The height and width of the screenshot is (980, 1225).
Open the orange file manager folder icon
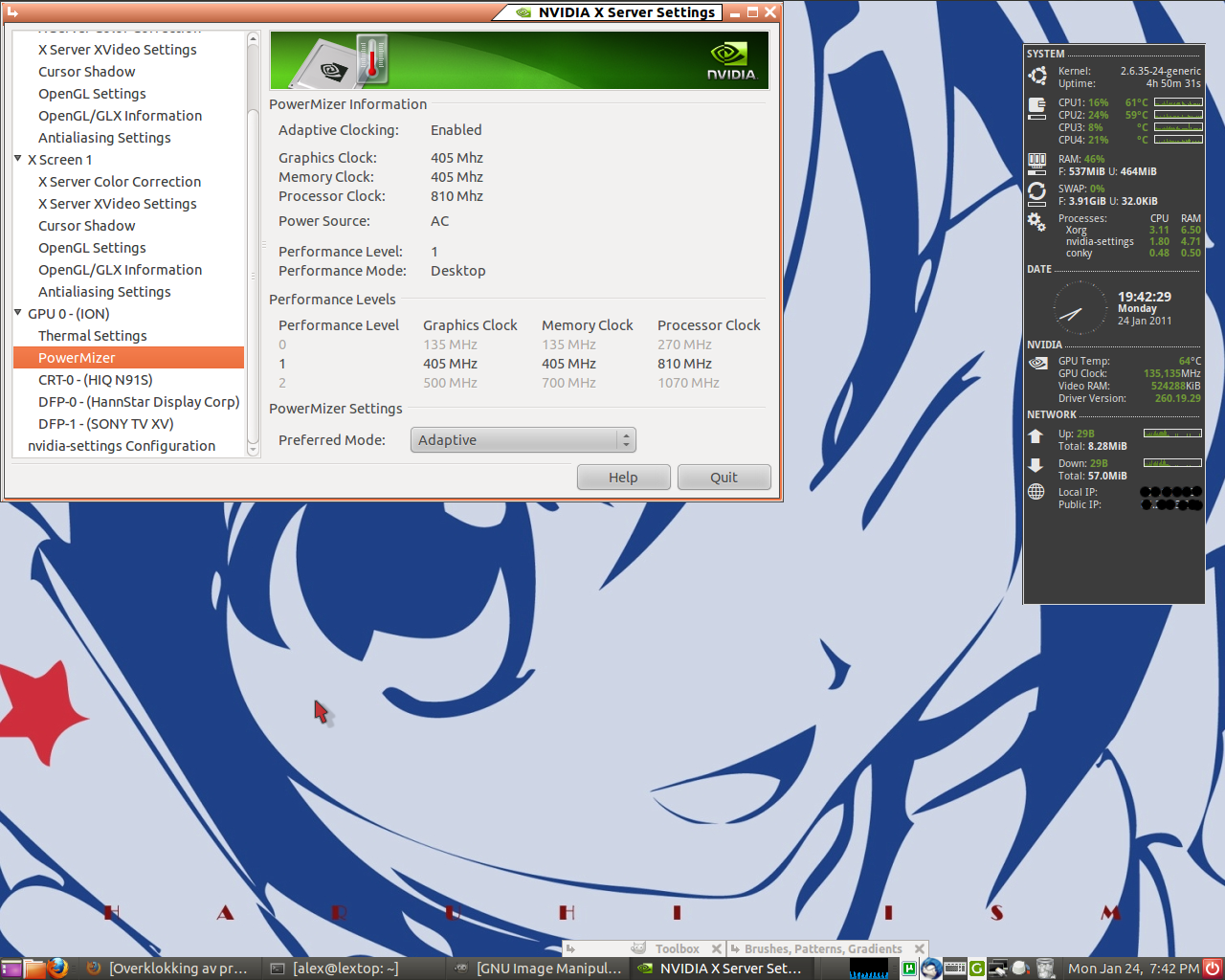click(x=34, y=969)
